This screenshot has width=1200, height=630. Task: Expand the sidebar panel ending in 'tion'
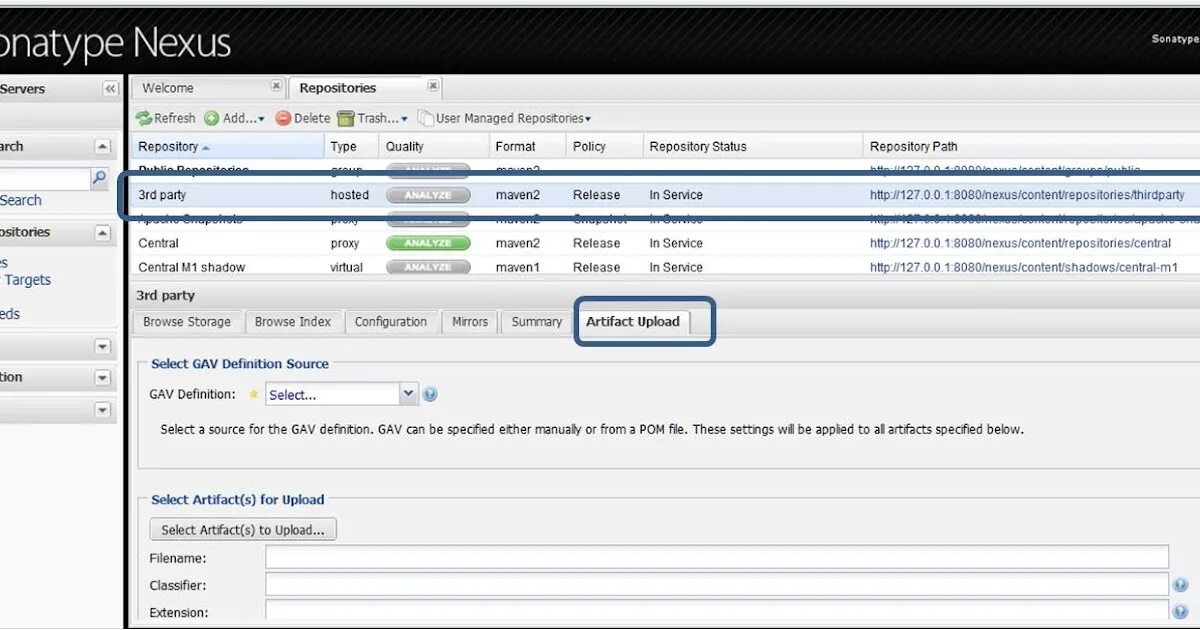(102, 378)
